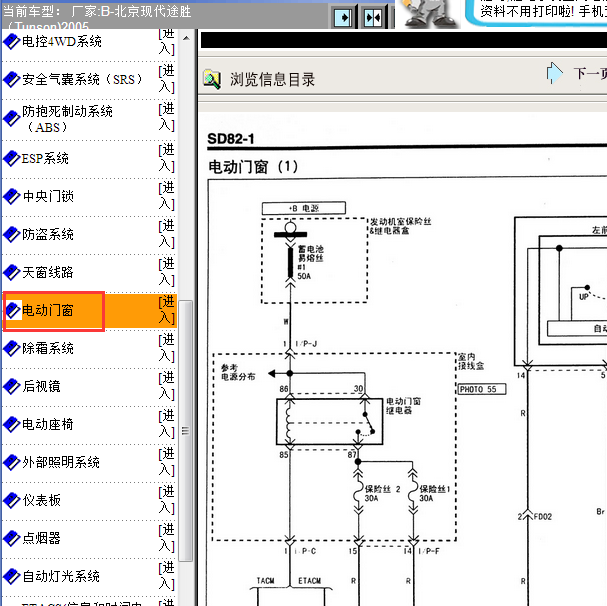Click the PHOTO 55 label in diagram
The image size is (607, 606).
pyautogui.click(x=482, y=389)
